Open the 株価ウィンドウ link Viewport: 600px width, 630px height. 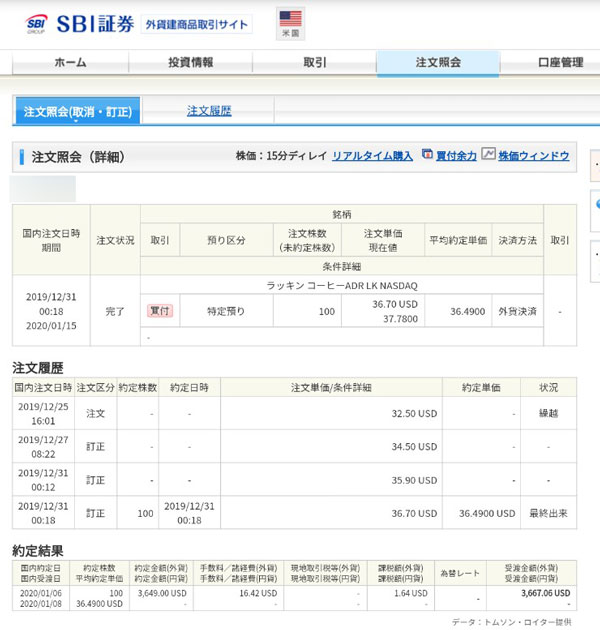(533, 156)
